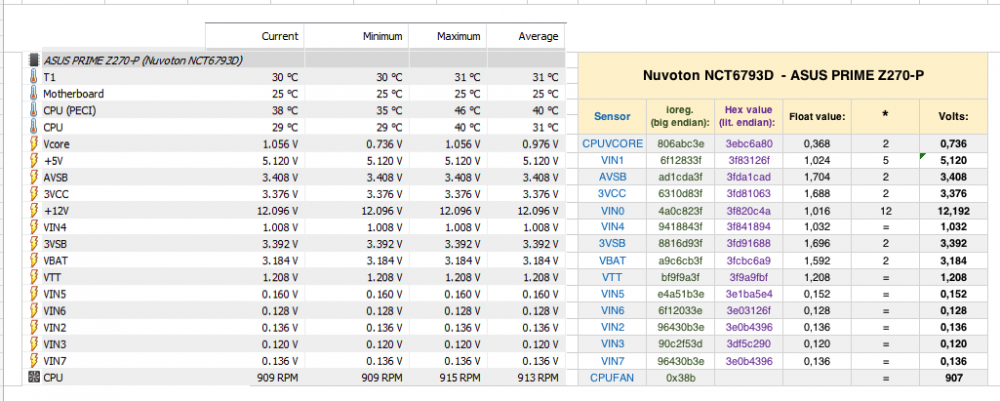Click the lightning icon beside AVSB
Screen dimensions: 1000x401
34,177
